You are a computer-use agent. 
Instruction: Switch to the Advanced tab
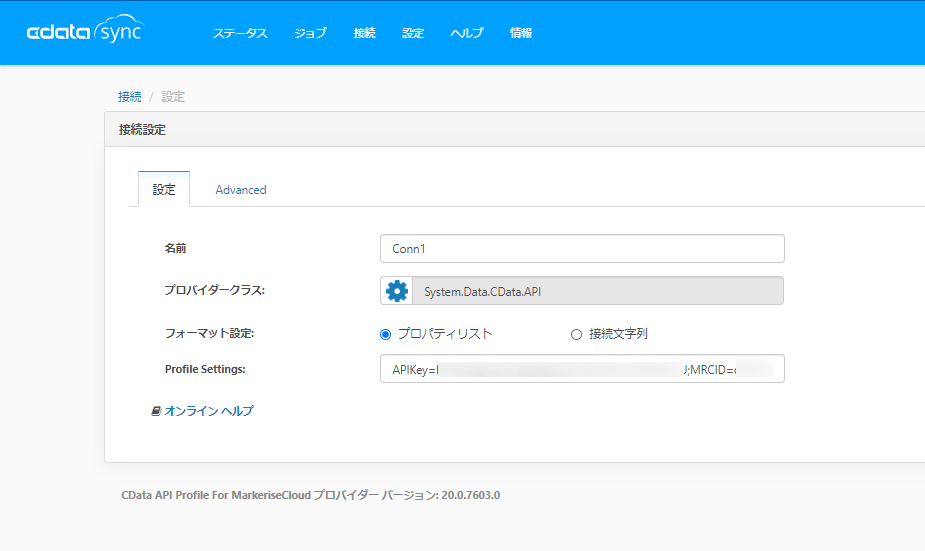pos(241,189)
